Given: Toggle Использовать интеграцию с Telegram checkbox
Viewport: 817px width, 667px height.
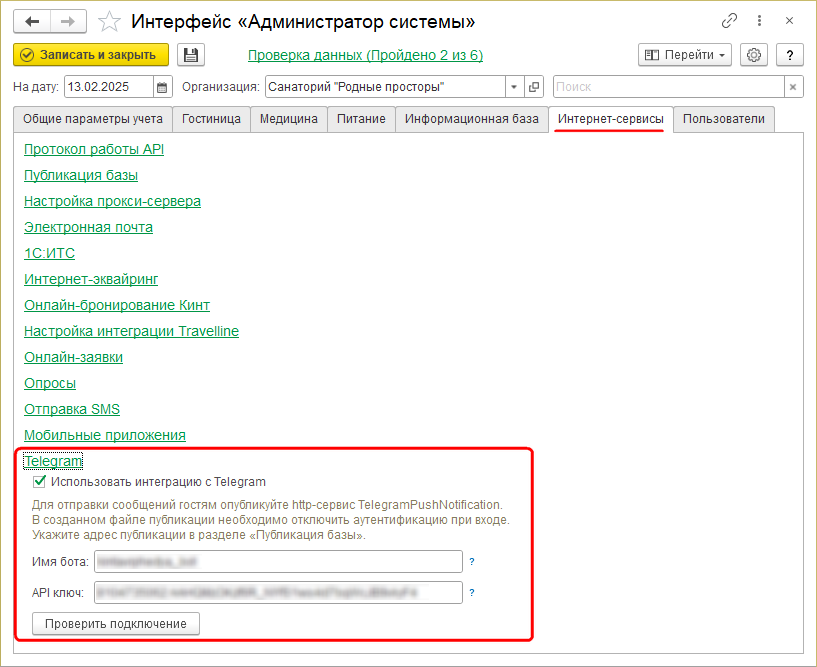Looking at the screenshot, I should coord(39,481).
